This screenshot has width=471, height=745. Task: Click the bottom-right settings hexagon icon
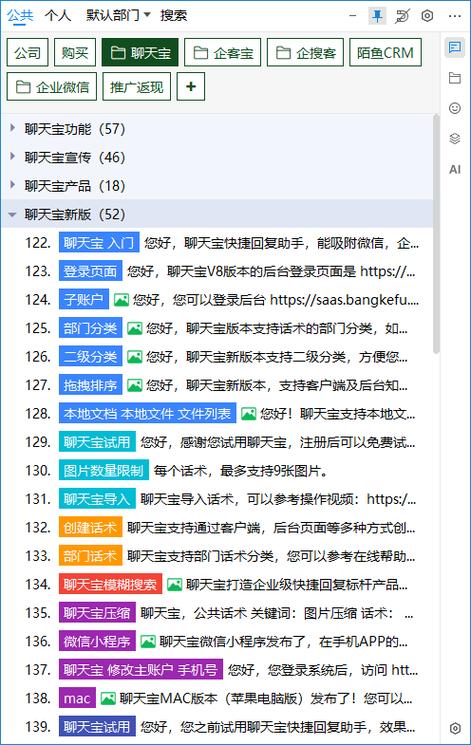pyautogui.click(x=455, y=728)
